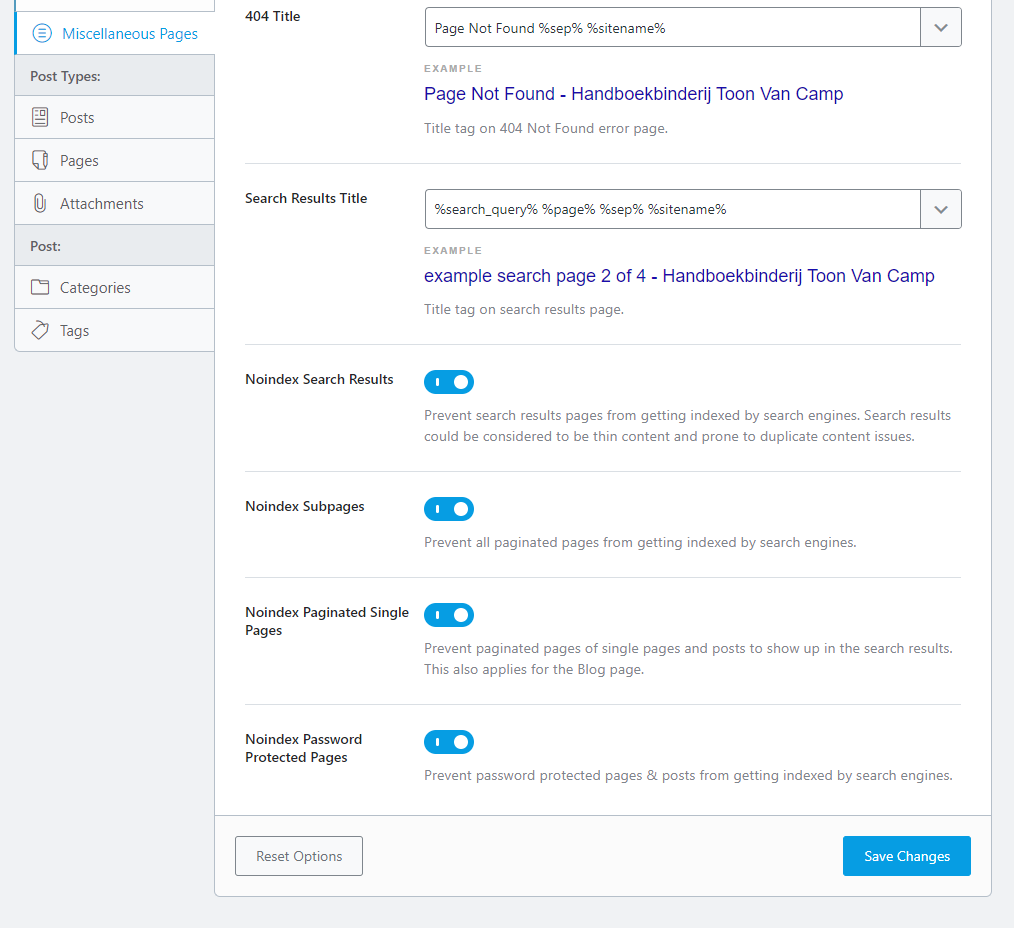Click the Search Results Title label
1014x928 pixels.
tap(306, 199)
